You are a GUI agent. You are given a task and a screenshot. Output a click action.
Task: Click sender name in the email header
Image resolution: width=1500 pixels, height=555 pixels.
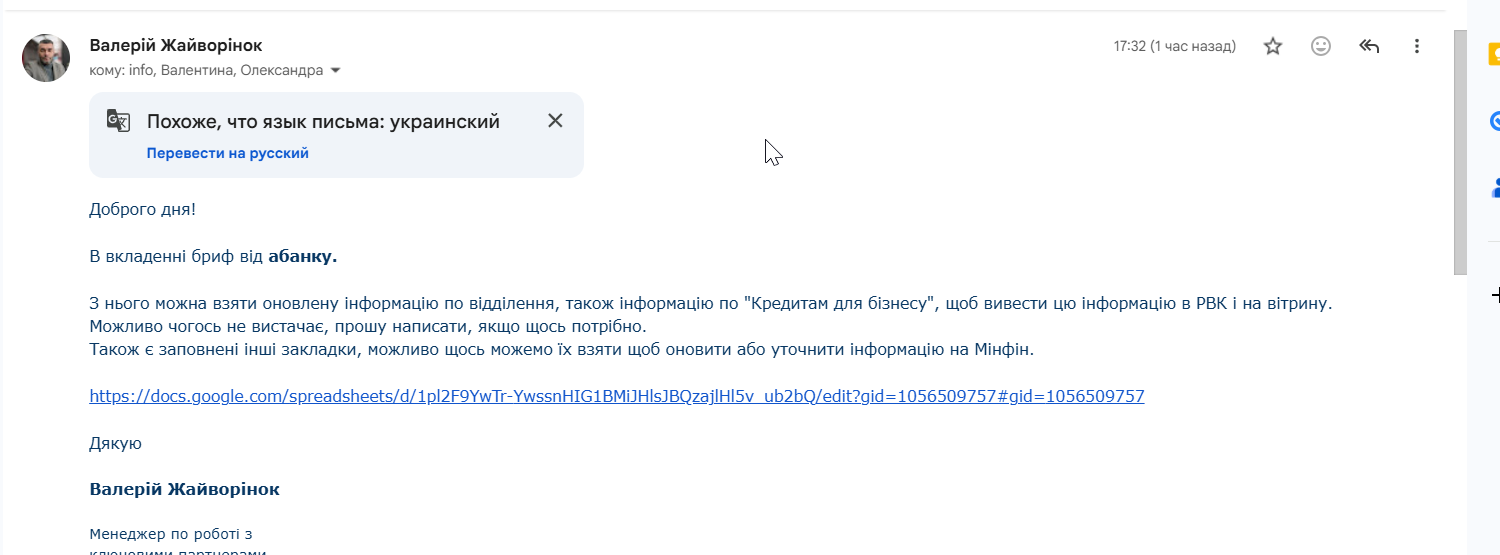[x=176, y=46]
